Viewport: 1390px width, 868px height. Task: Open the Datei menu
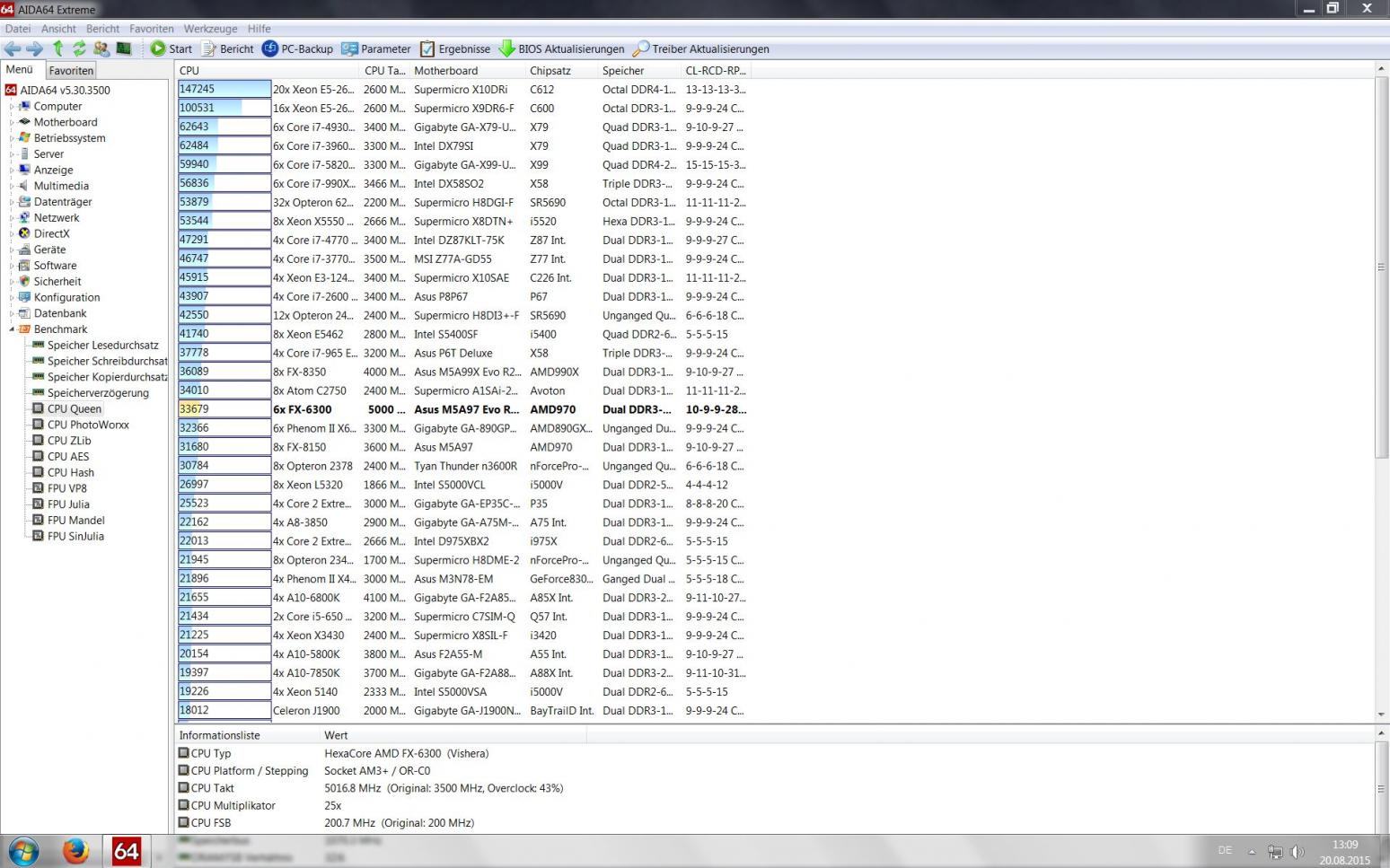coord(18,29)
